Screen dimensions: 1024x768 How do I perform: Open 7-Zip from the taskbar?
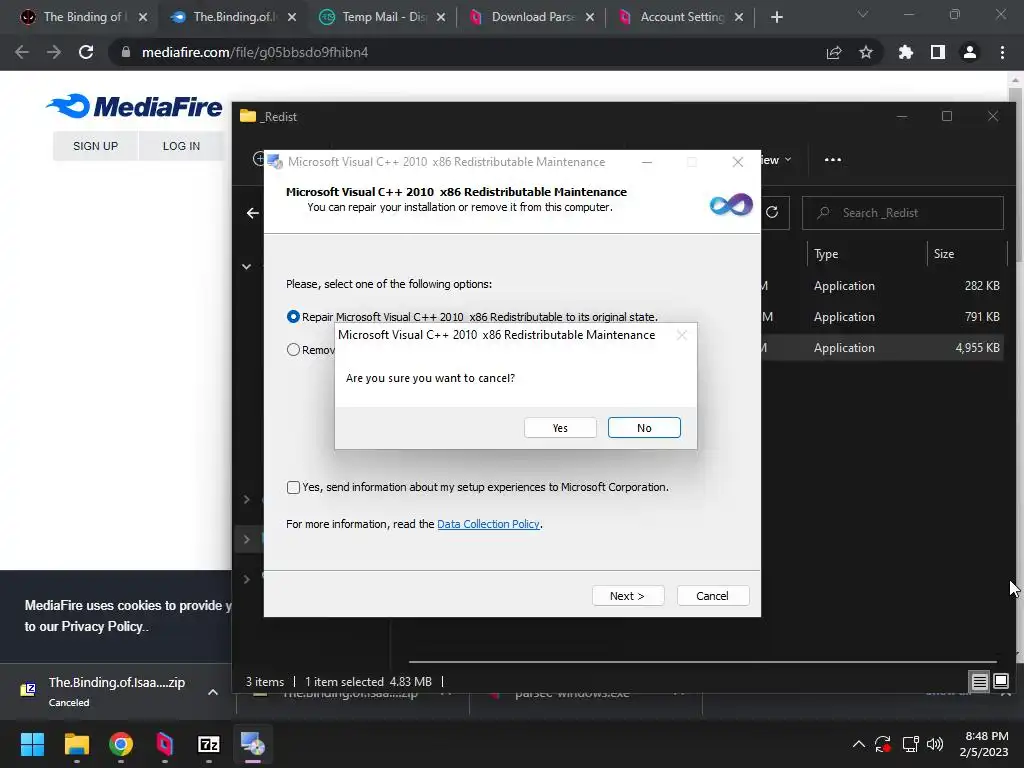pyautogui.click(x=209, y=744)
